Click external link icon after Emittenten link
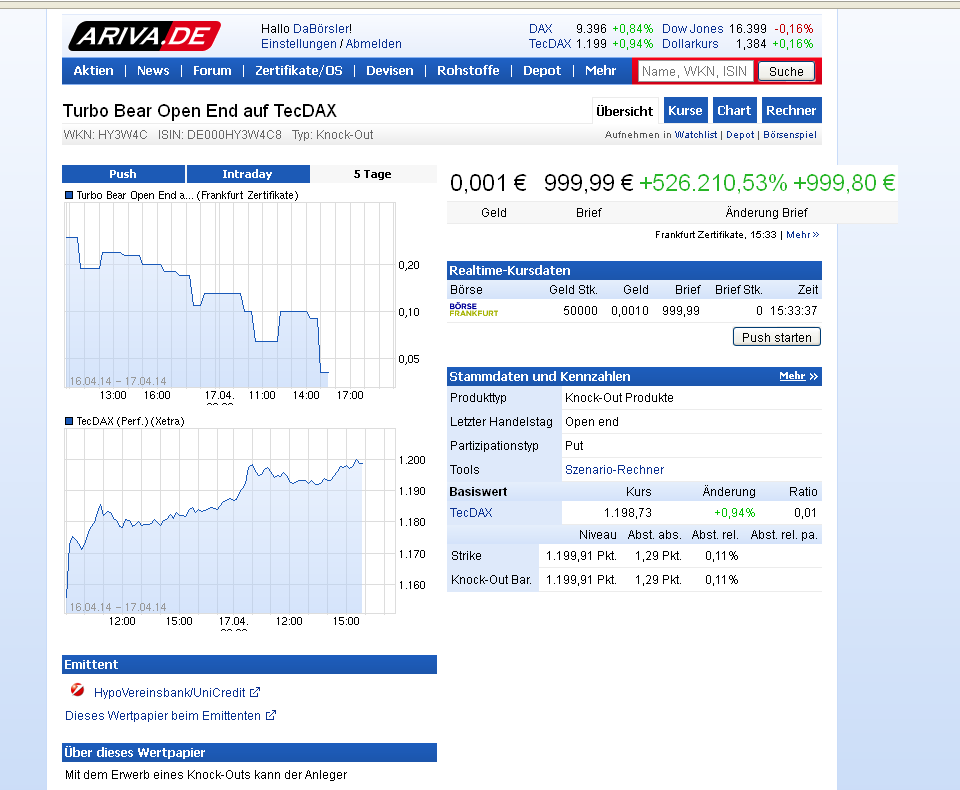The image size is (960, 790). pyautogui.click(x=271, y=715)
